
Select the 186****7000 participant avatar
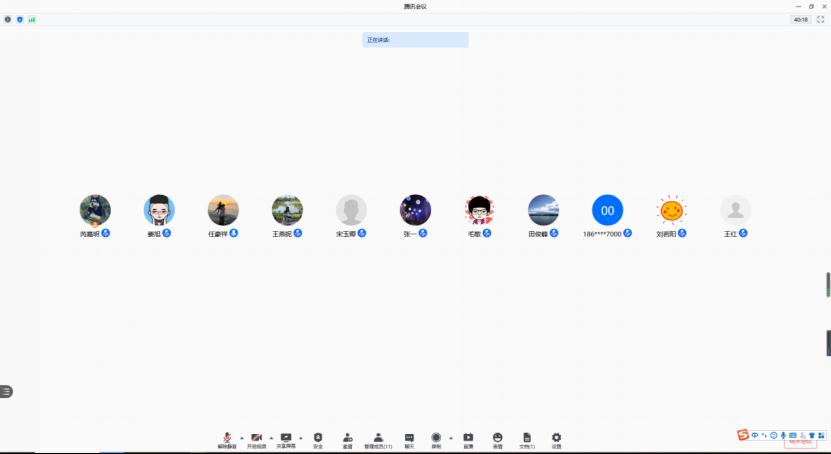(x=607, y=210)
